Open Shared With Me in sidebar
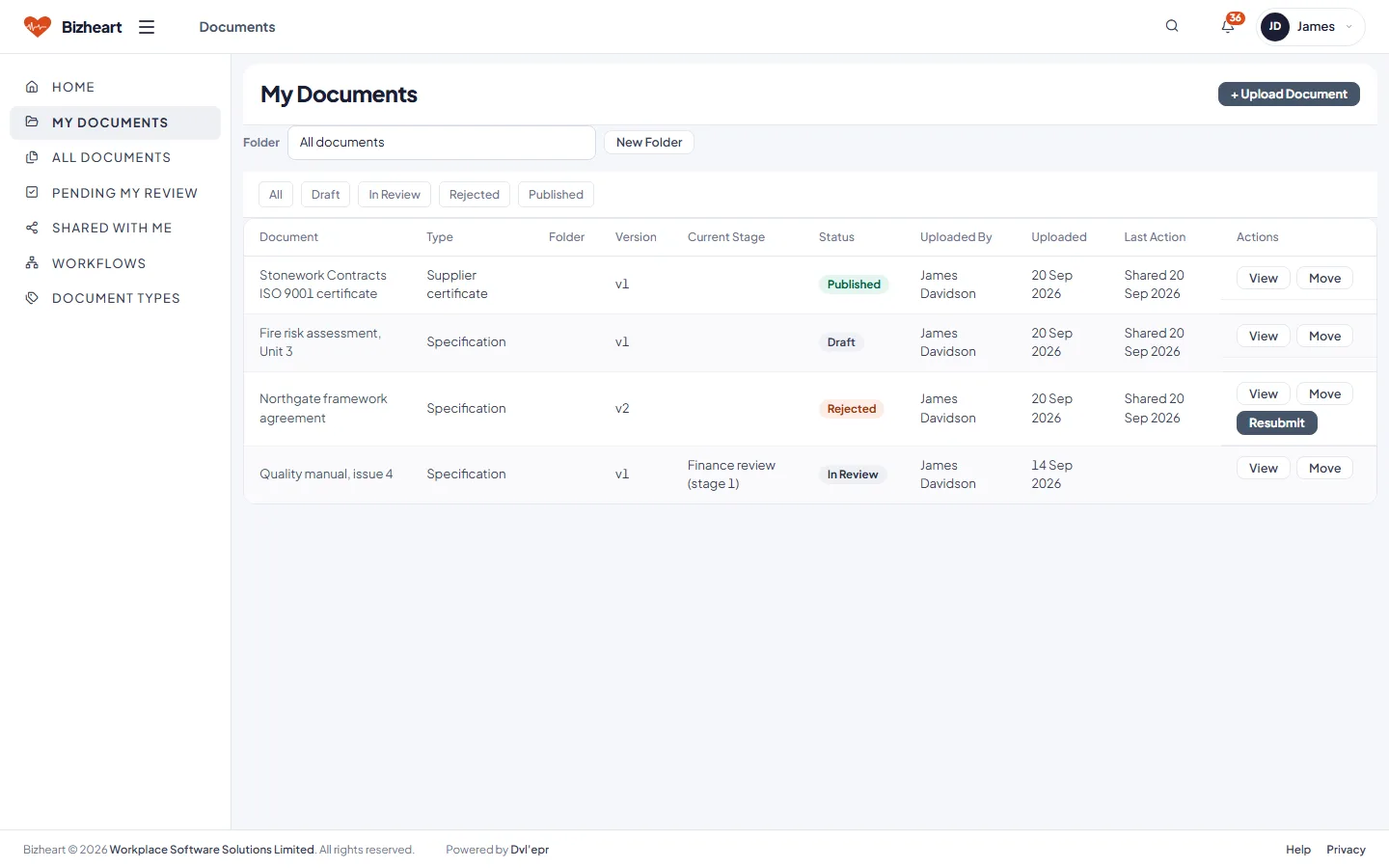The height and width of the screenshot is (868, 1389). pos(115,228)
